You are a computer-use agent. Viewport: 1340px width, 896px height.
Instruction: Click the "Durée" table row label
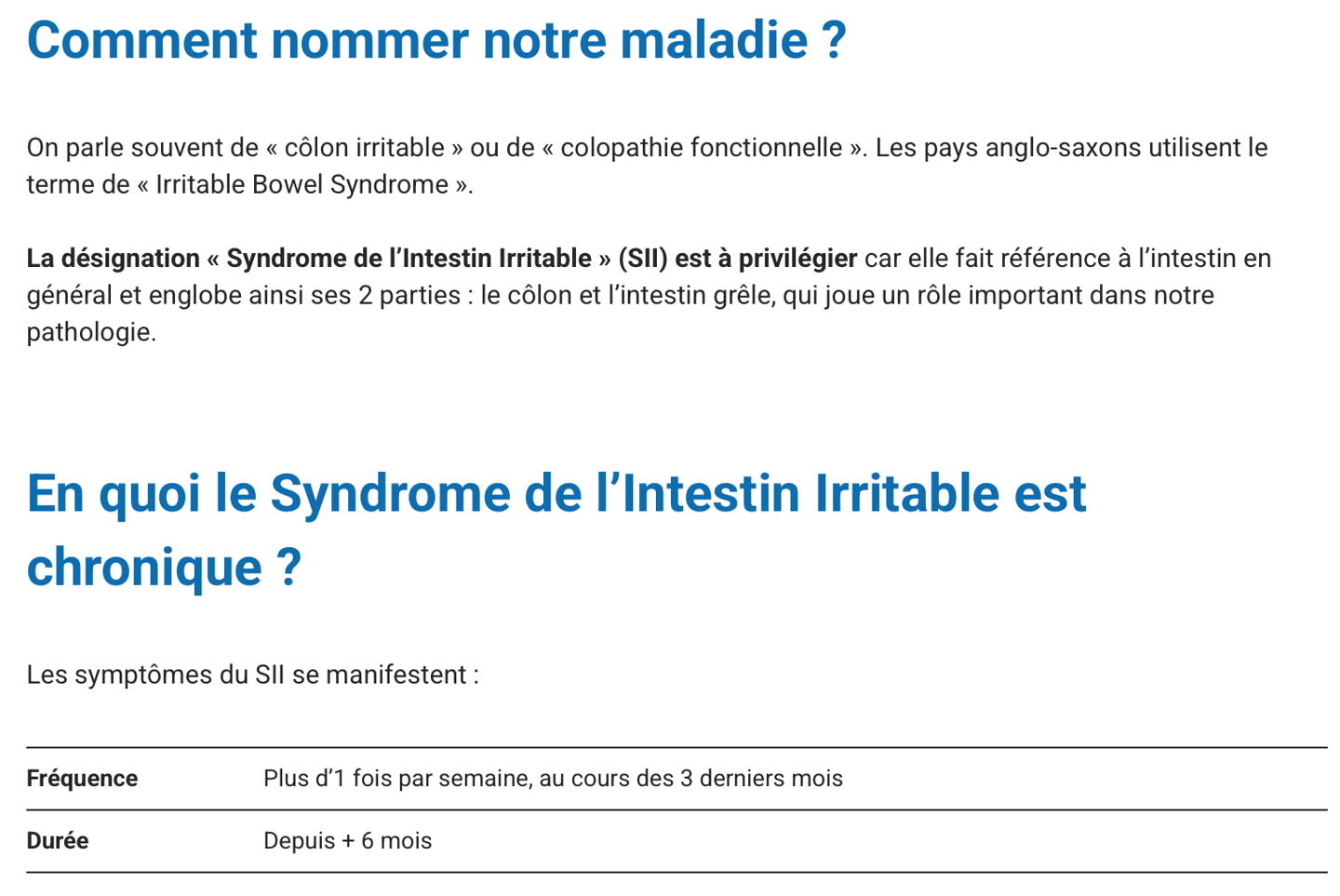click(x=58, y=841)
